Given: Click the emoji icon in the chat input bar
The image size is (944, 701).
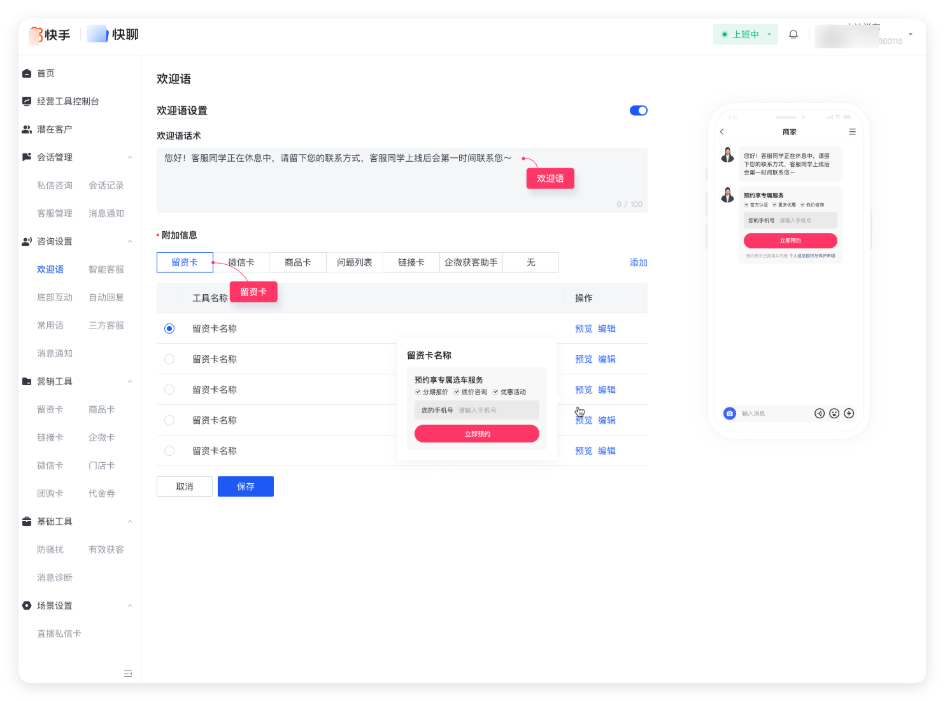Looking at the screenshot, I should [834, 413].
